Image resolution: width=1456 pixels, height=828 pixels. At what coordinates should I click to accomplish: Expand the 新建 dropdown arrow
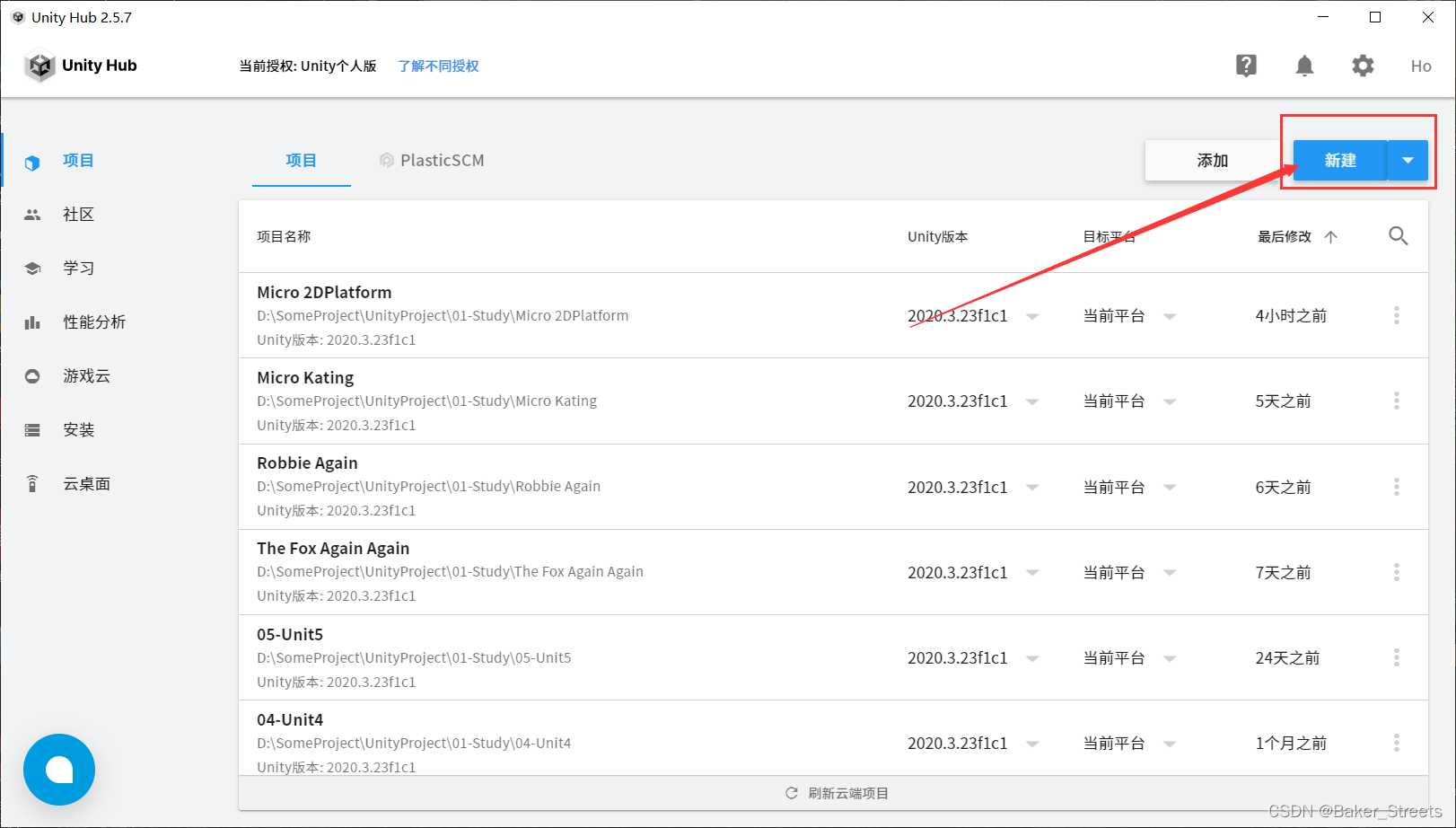pyautogui.click(x=1408, y=161)
